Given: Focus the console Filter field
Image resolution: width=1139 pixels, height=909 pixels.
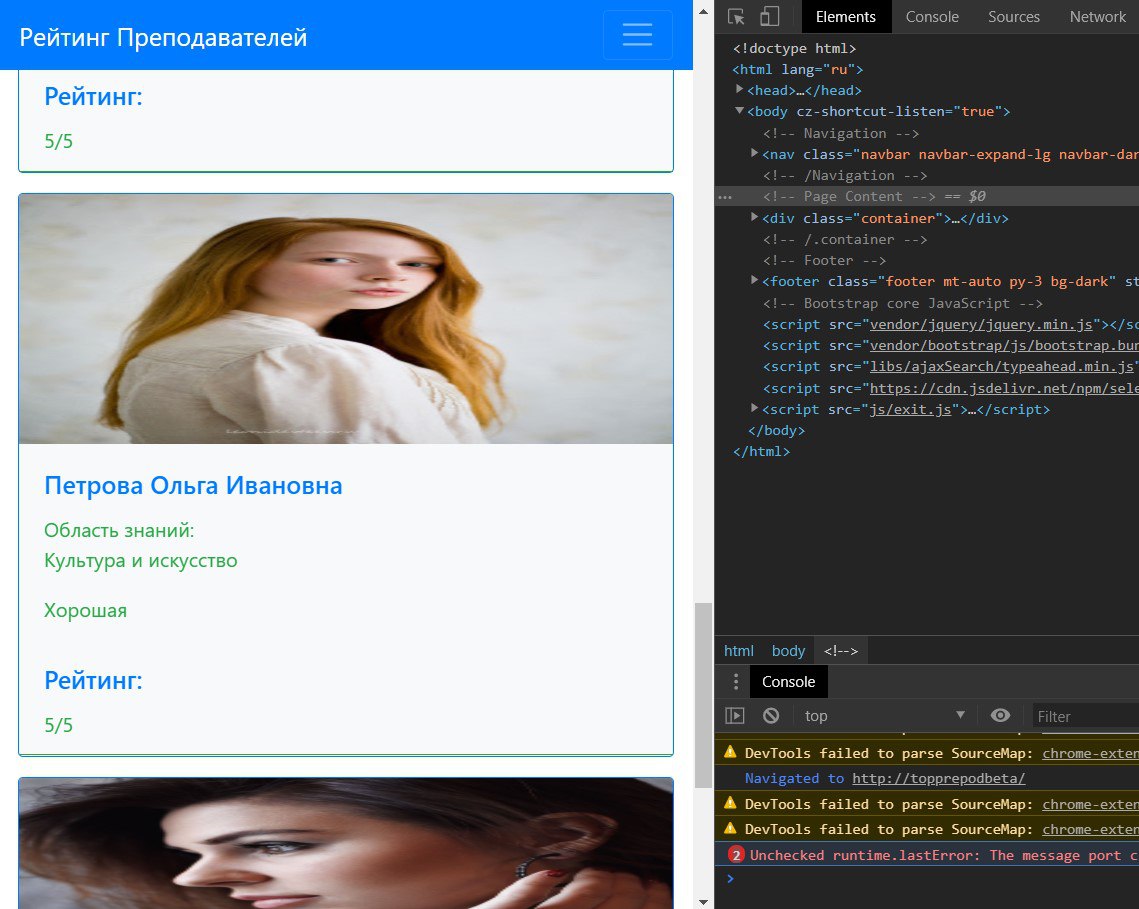Looking at the screenshot, I should pos(1086,716).
